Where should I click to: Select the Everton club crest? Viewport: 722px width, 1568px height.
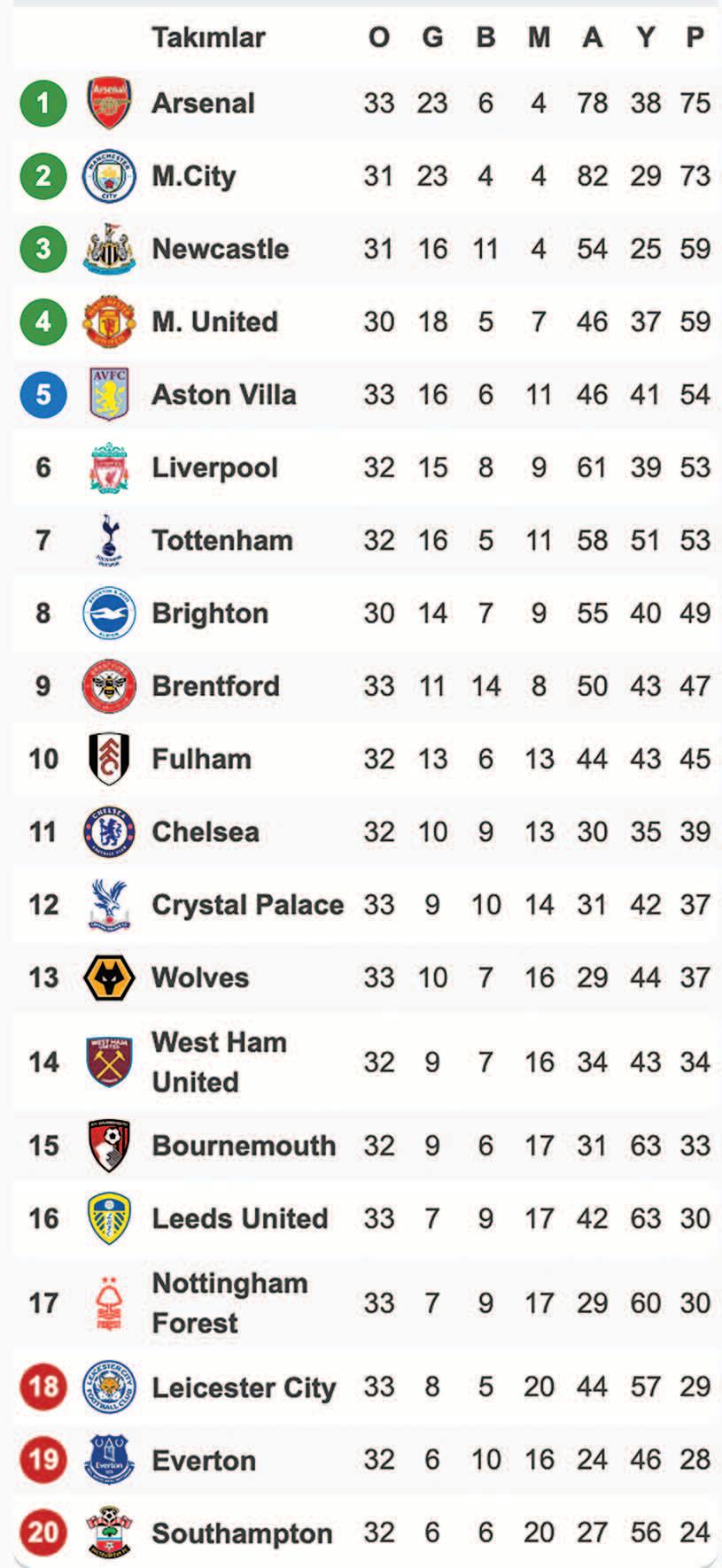click(x=109, y=1459)
